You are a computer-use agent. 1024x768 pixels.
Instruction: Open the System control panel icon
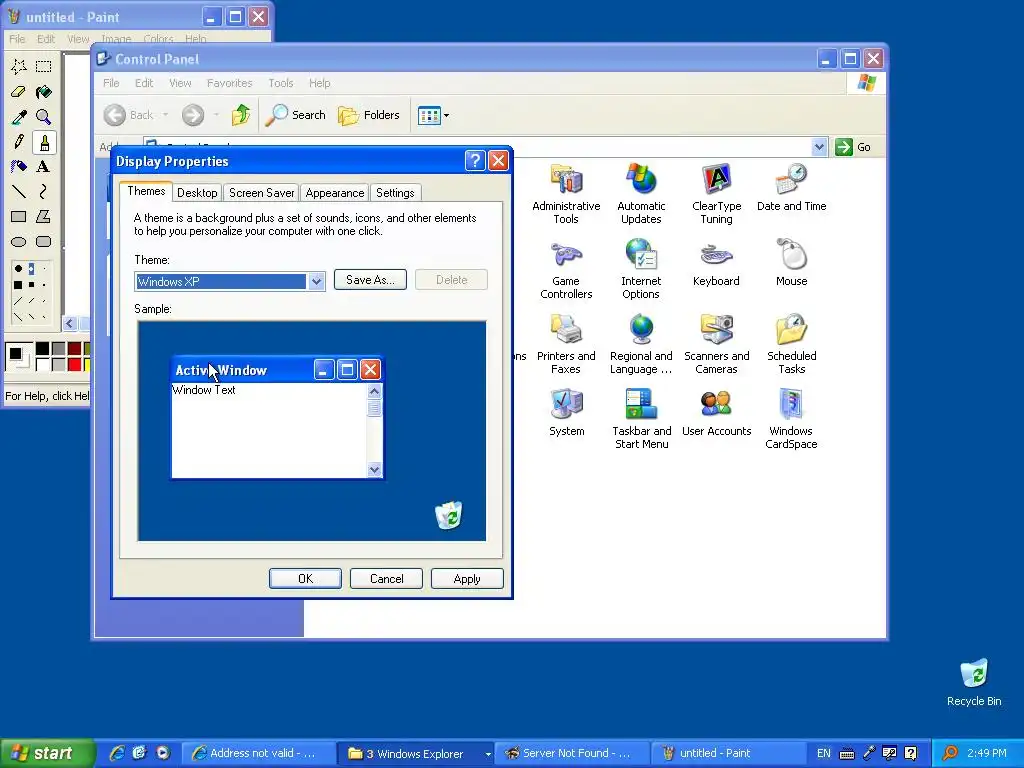coord(566,413)
